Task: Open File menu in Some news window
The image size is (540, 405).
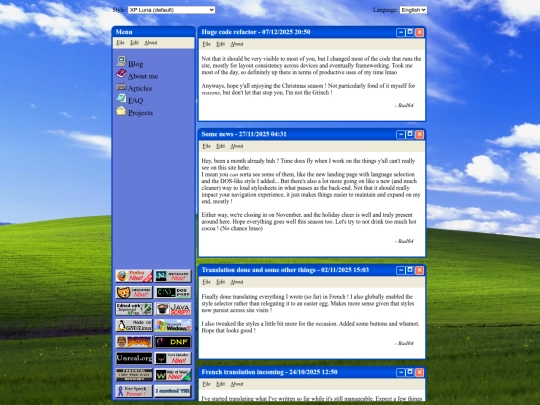Action: pyautogui.click(x=206, y=146)
